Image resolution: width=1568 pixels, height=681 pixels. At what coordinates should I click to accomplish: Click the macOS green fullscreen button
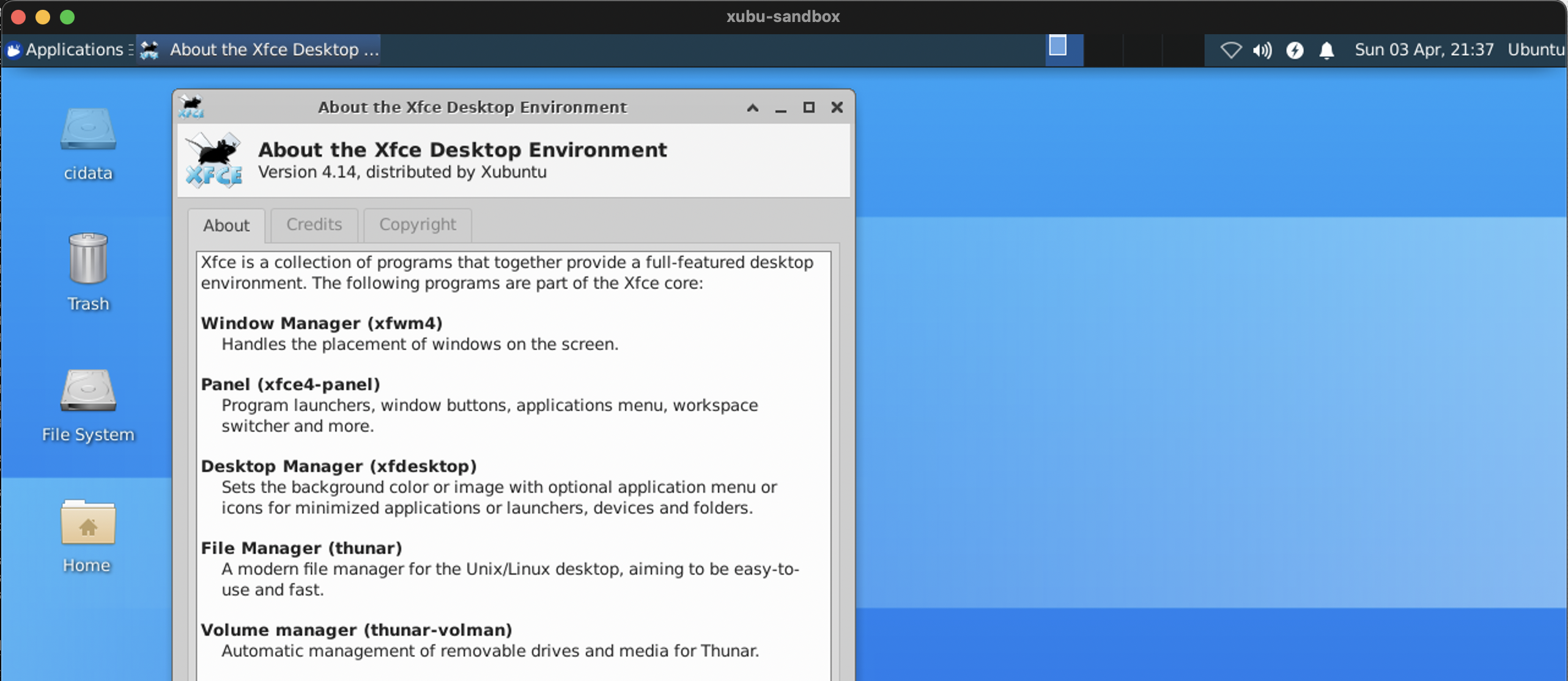[x=67, y=17]
